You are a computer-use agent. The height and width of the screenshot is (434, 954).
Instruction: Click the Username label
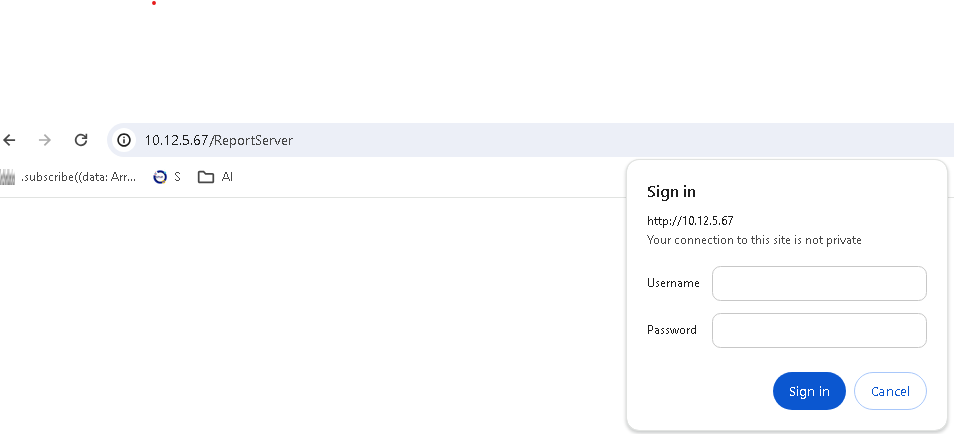673,283
